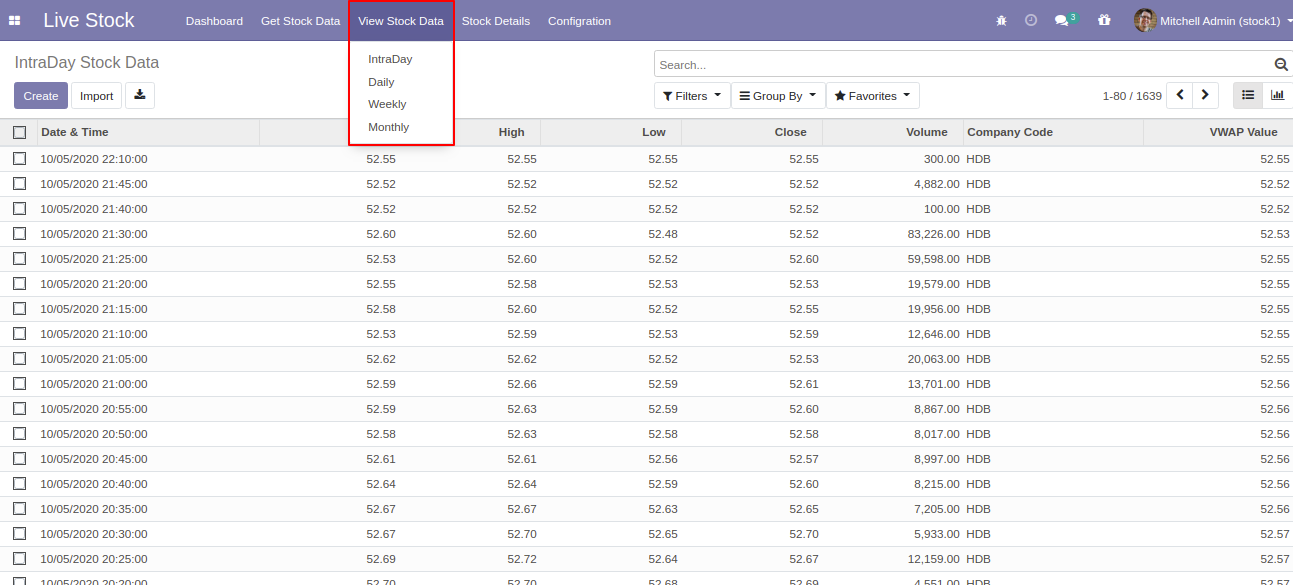
Task: Open record dated 10/05/2020 20:45:00
Action: coord(94,459)
